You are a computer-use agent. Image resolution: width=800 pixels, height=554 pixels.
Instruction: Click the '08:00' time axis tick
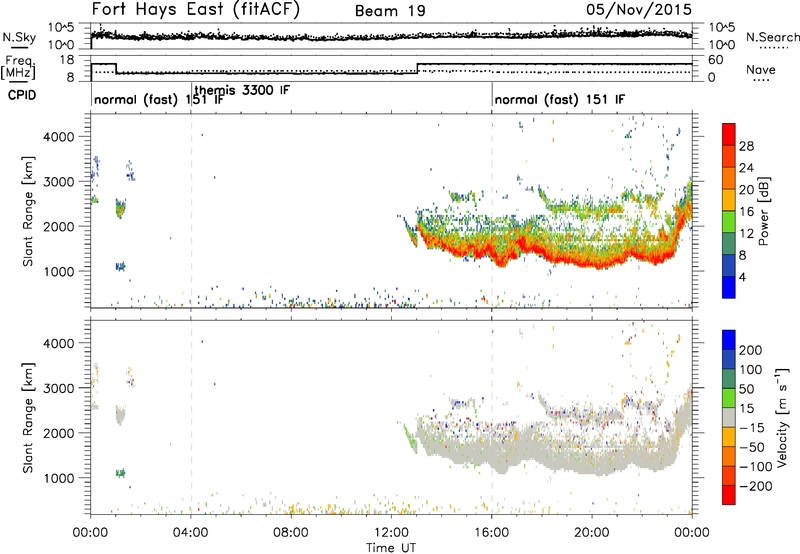[291, 533]
